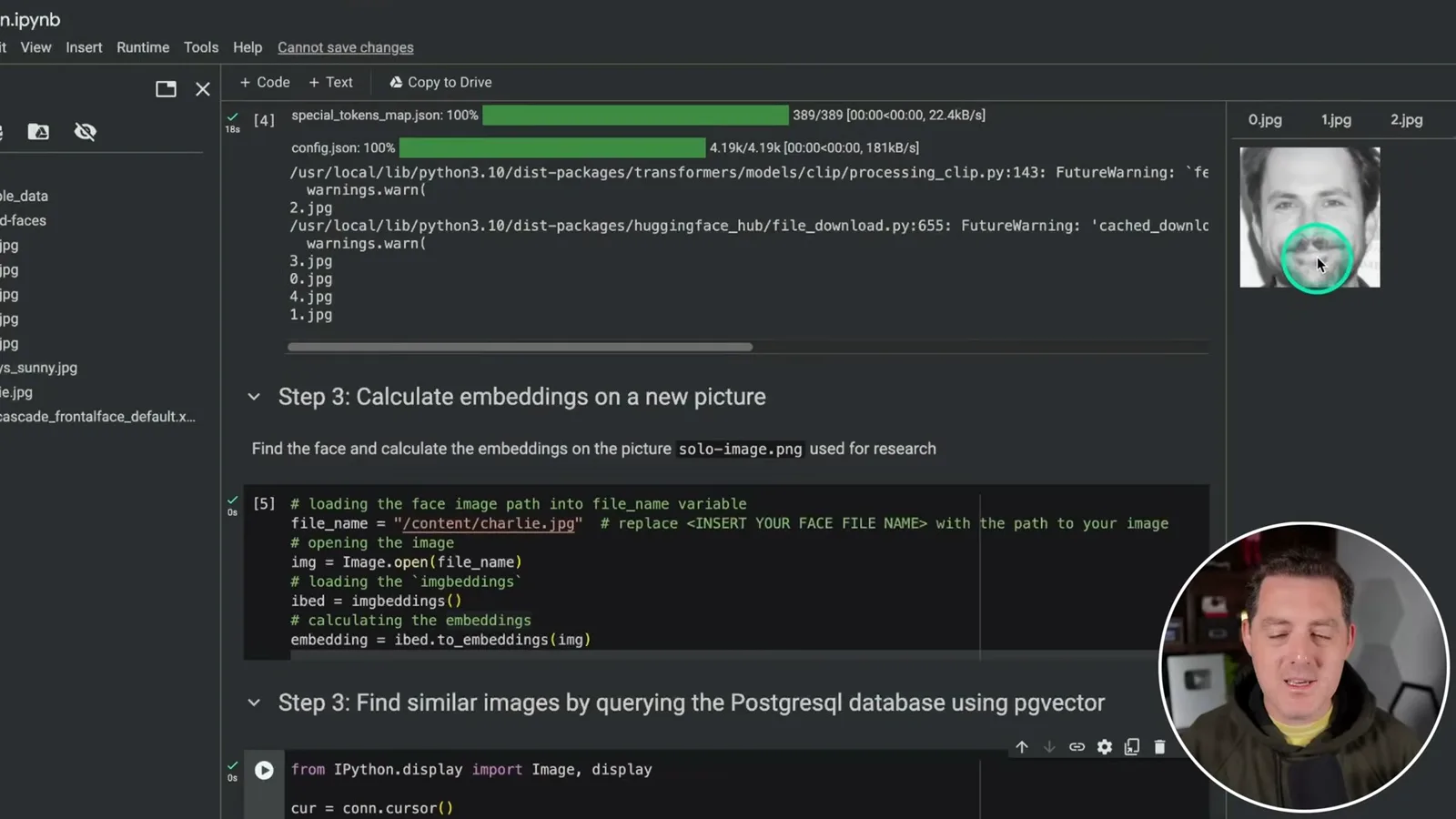Open the View menu
1456x819 pixels.
click(x=35, y=47)
